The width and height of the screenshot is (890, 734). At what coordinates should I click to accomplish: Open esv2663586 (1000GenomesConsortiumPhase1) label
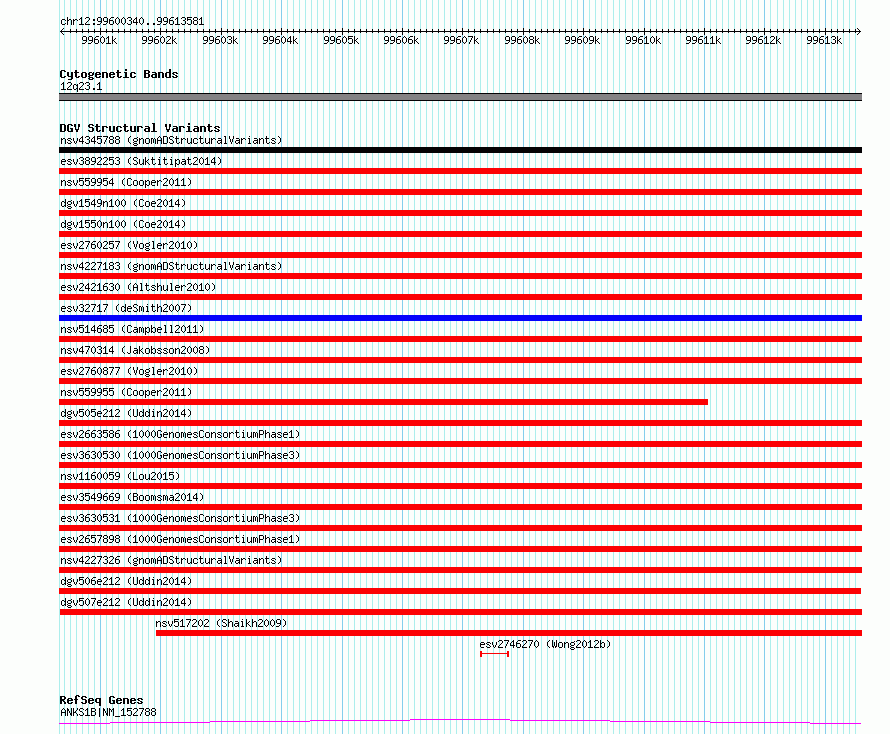point(180,434)
